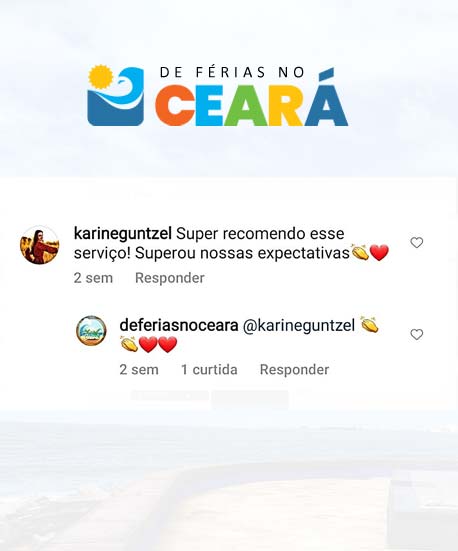Open karineguntzel's profile picture
The image size is (458, 551).
coord(39,245)
